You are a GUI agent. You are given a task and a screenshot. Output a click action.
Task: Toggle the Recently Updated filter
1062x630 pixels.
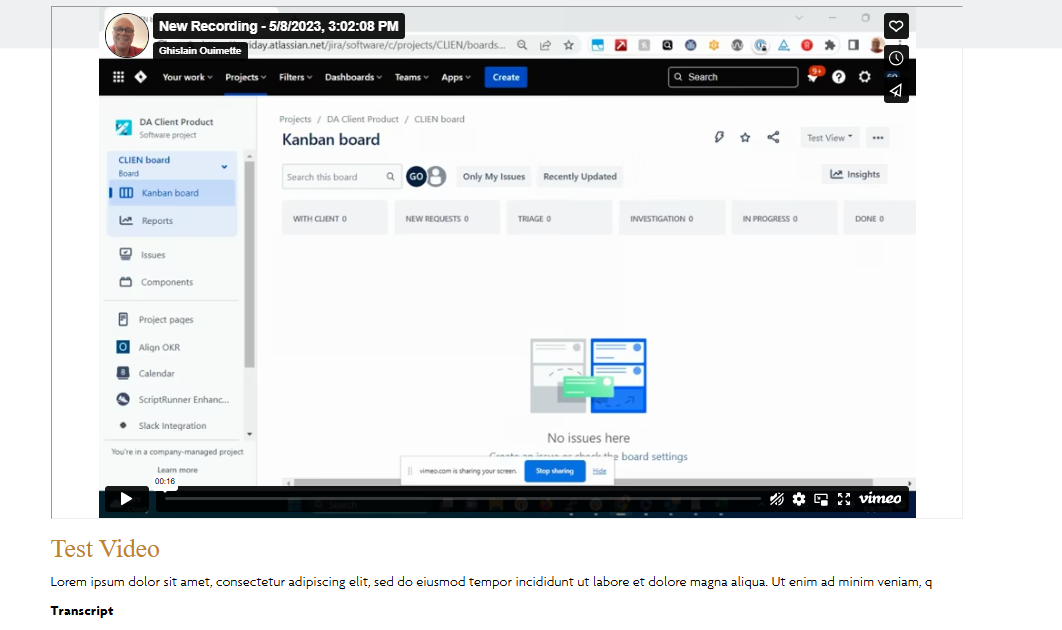(580, 177)
